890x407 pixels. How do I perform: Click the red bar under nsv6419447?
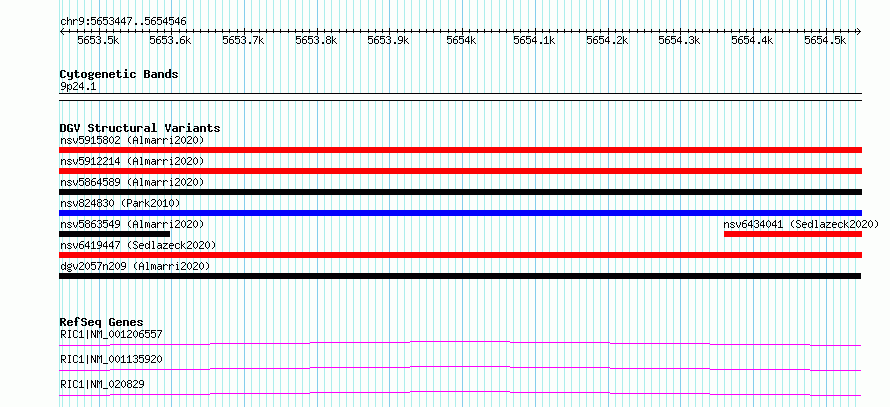460,255
